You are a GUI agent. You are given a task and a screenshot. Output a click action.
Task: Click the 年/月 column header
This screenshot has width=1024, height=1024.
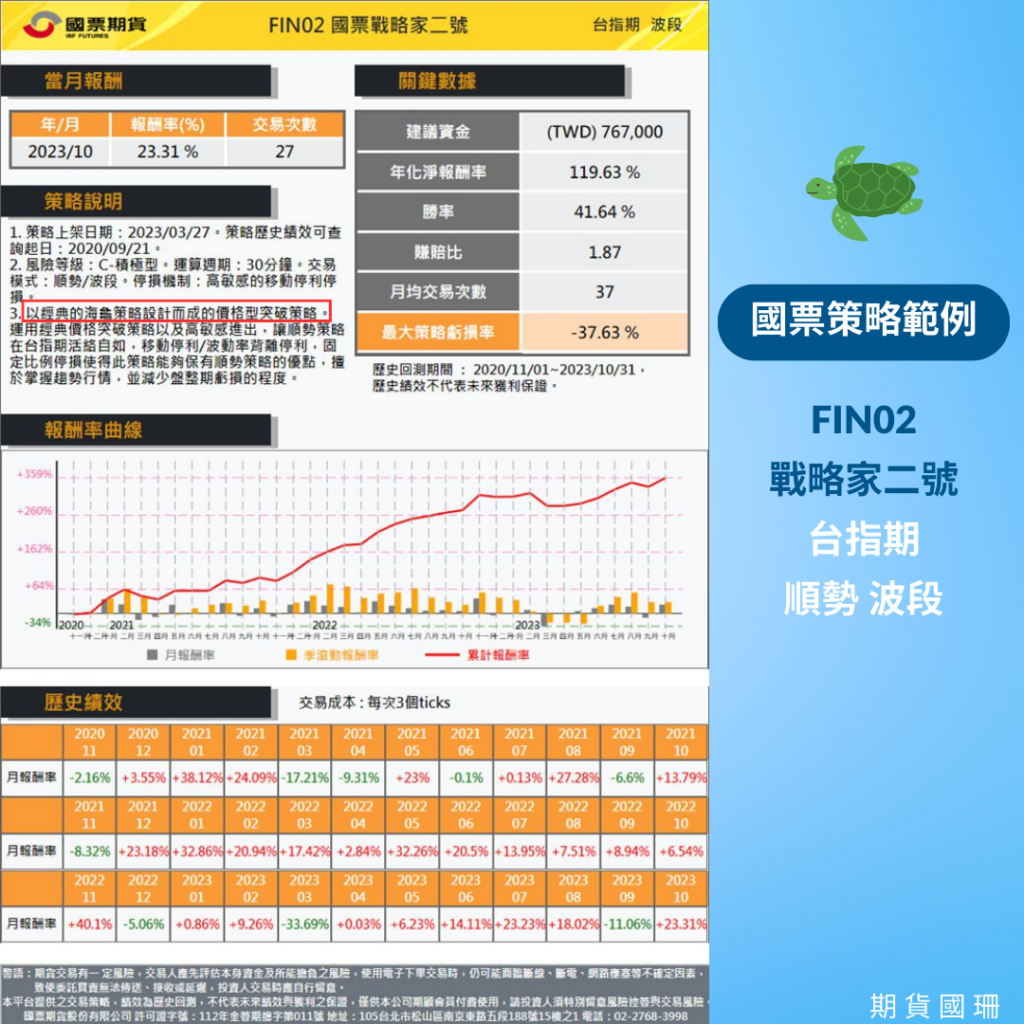pos(60,124)
